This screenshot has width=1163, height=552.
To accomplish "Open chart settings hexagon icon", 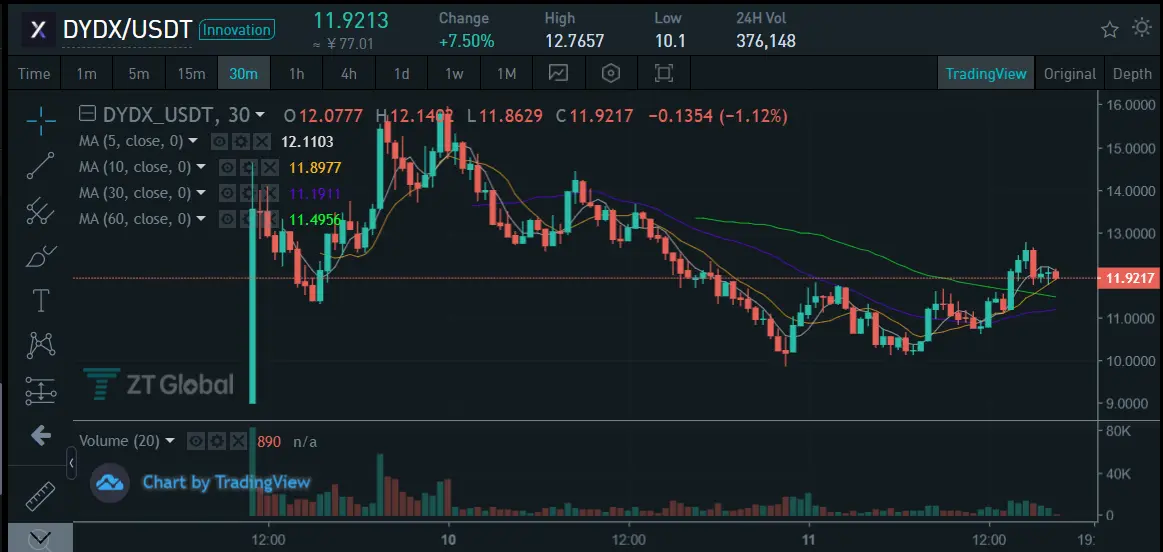I will point(610,73).
